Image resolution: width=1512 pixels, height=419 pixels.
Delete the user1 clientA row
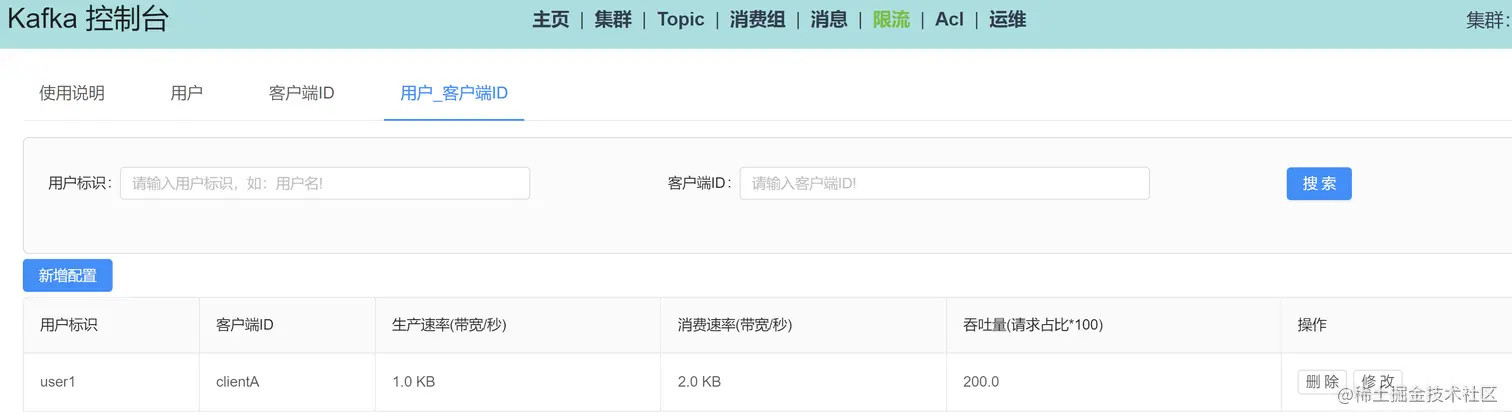pyautogui.click(x=1322, y=382)
